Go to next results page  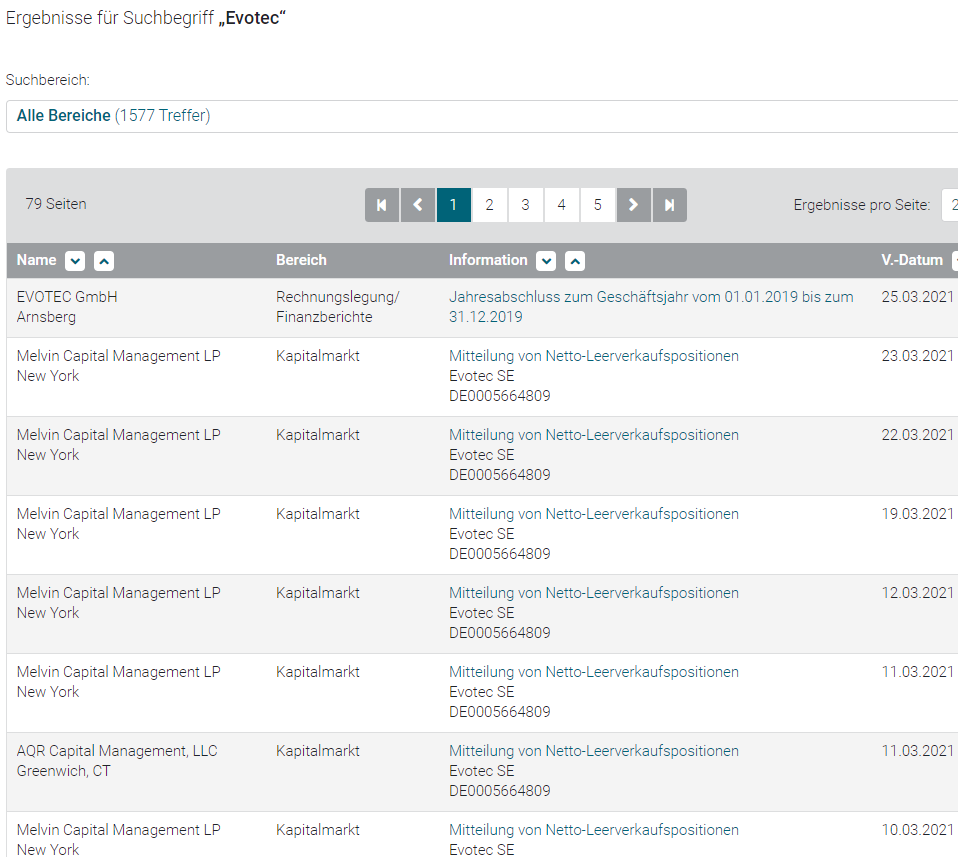point(633,205)
